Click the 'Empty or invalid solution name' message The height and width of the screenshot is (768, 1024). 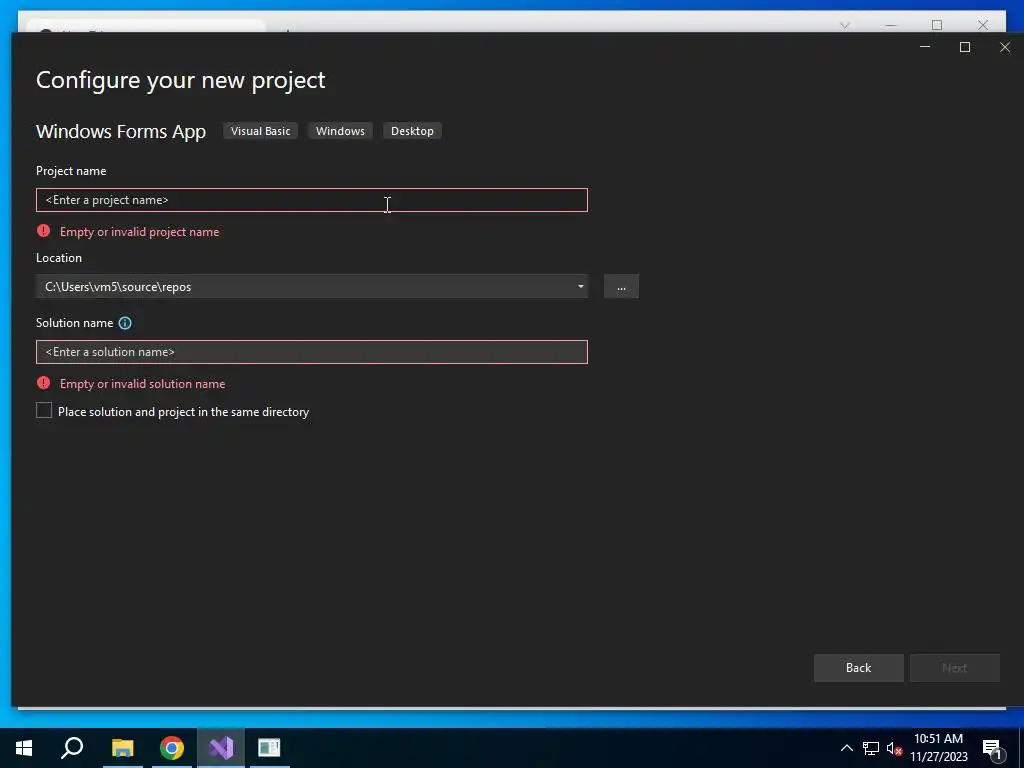pos(142,384)
